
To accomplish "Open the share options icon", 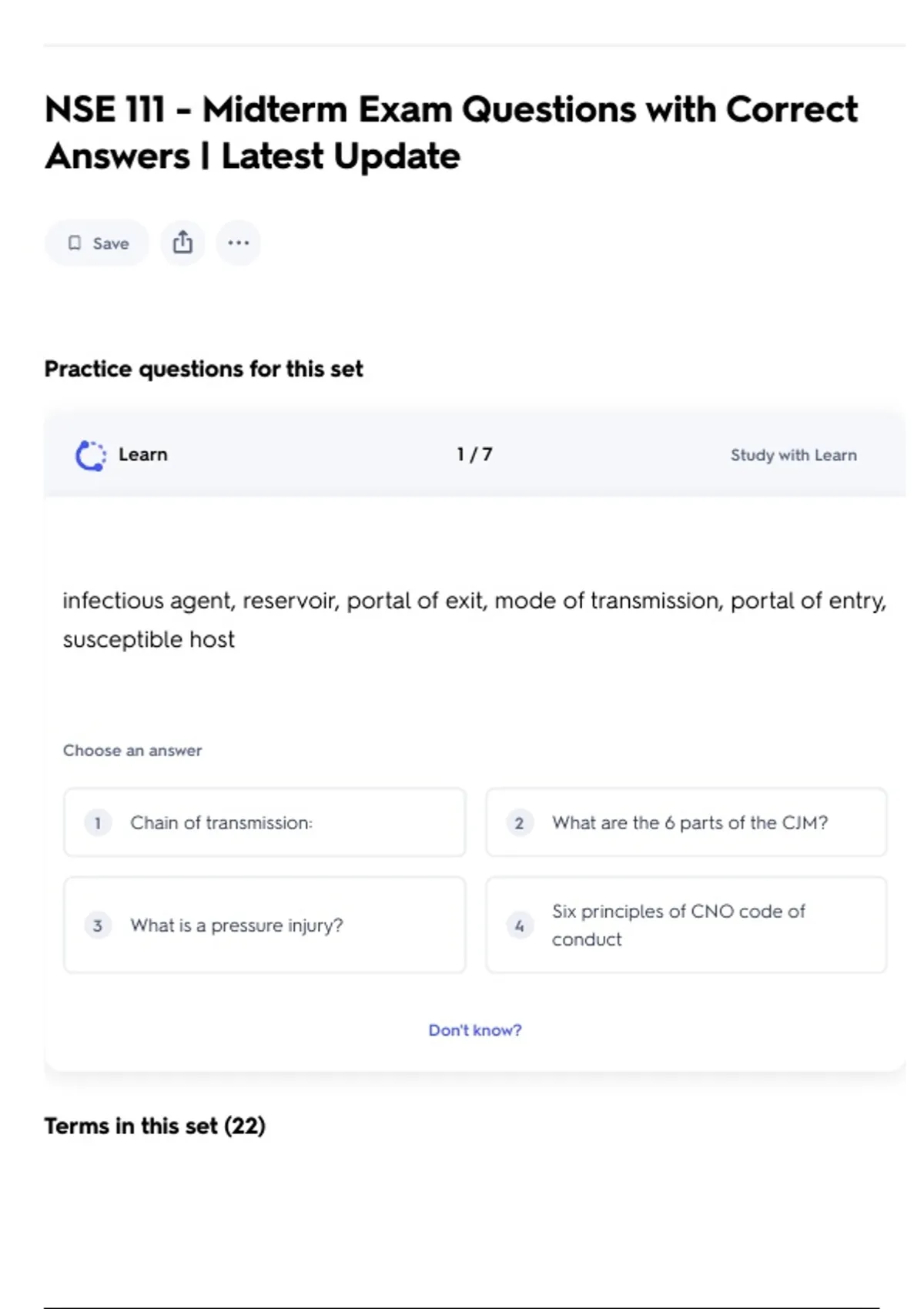I will click(x=182, y=243).
